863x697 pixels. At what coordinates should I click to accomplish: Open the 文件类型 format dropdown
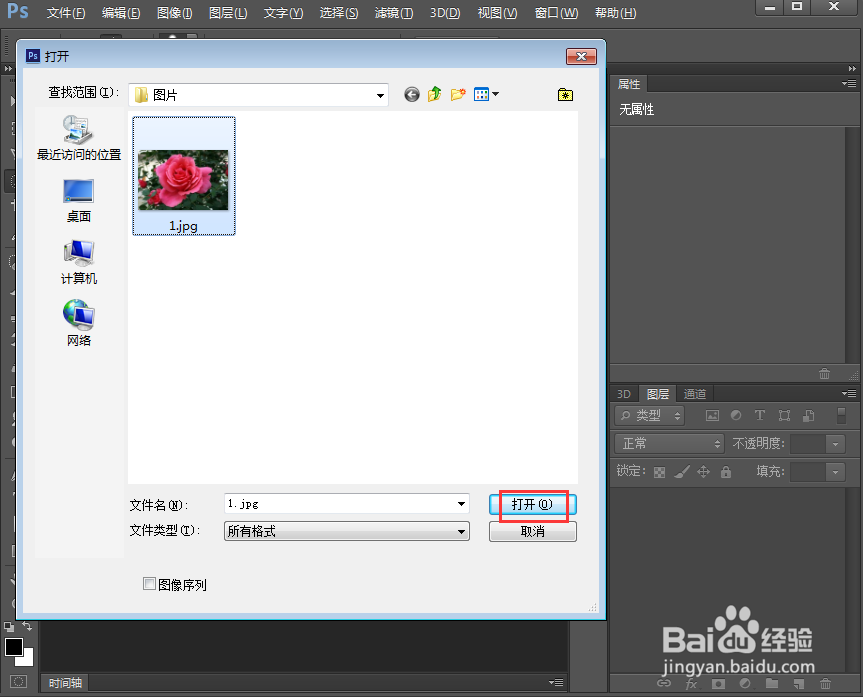[x=347, y=531]
